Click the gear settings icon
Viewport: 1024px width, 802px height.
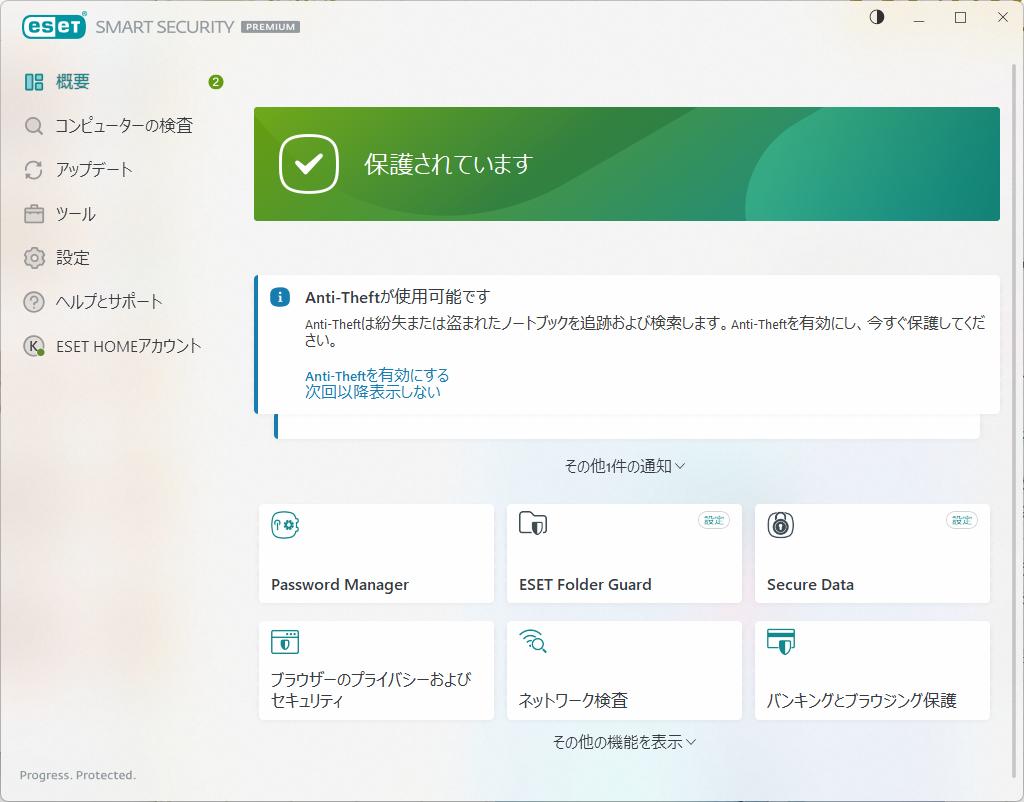pos(34,258)
